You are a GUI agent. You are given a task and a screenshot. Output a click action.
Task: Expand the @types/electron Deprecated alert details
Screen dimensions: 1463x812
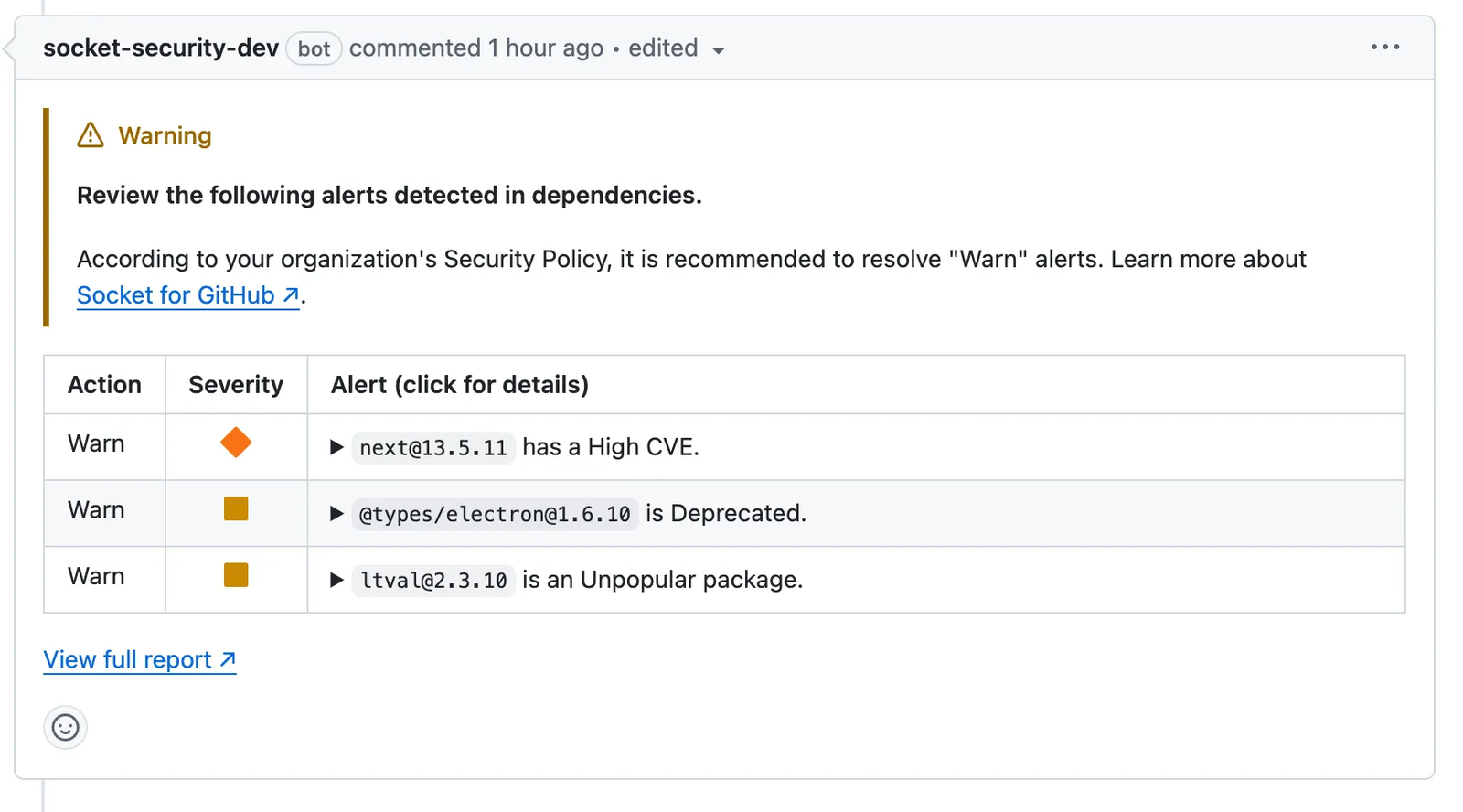[x=336, y=514]
